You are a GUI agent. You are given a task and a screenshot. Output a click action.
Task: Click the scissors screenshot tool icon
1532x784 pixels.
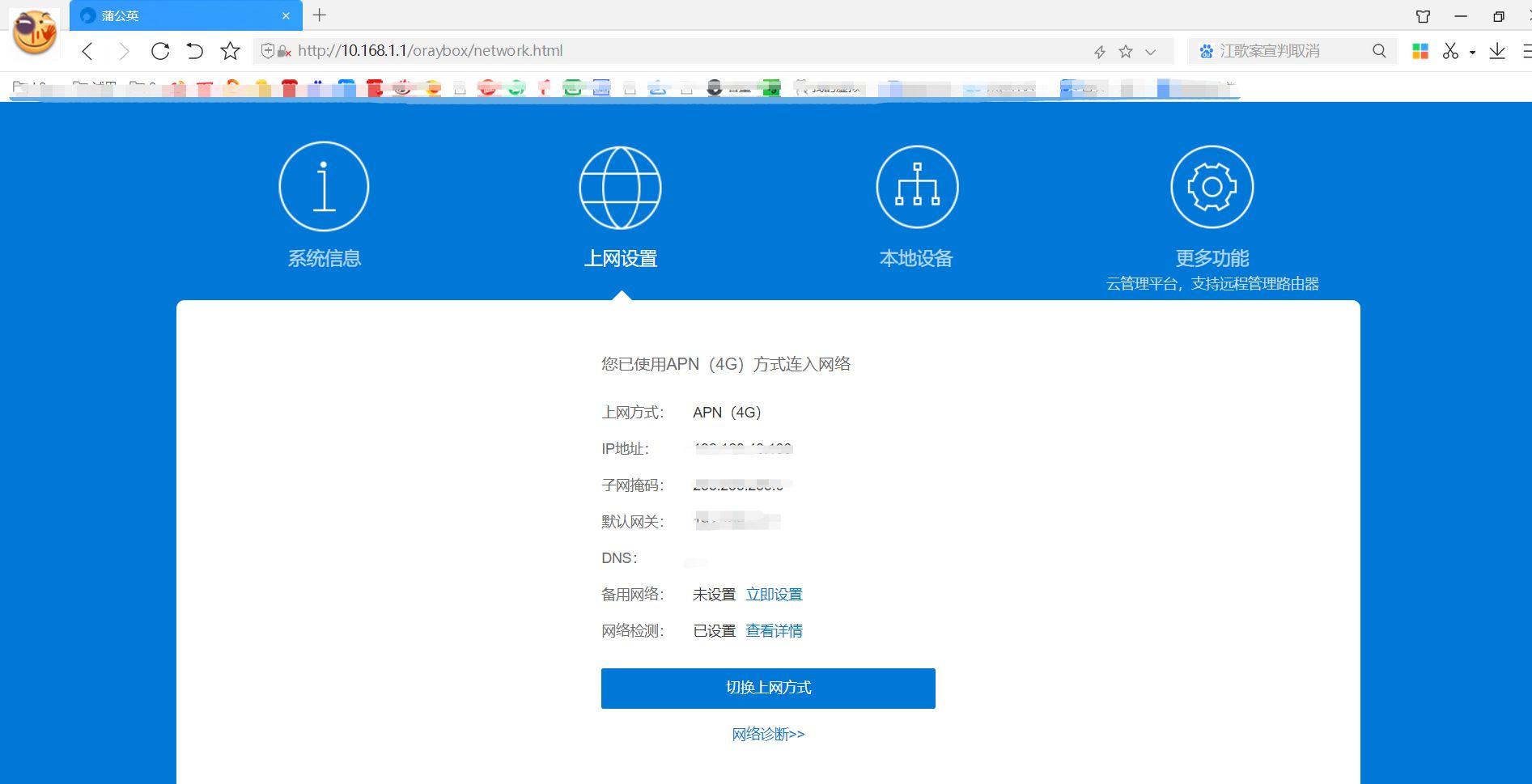(x=1450, y=51)
